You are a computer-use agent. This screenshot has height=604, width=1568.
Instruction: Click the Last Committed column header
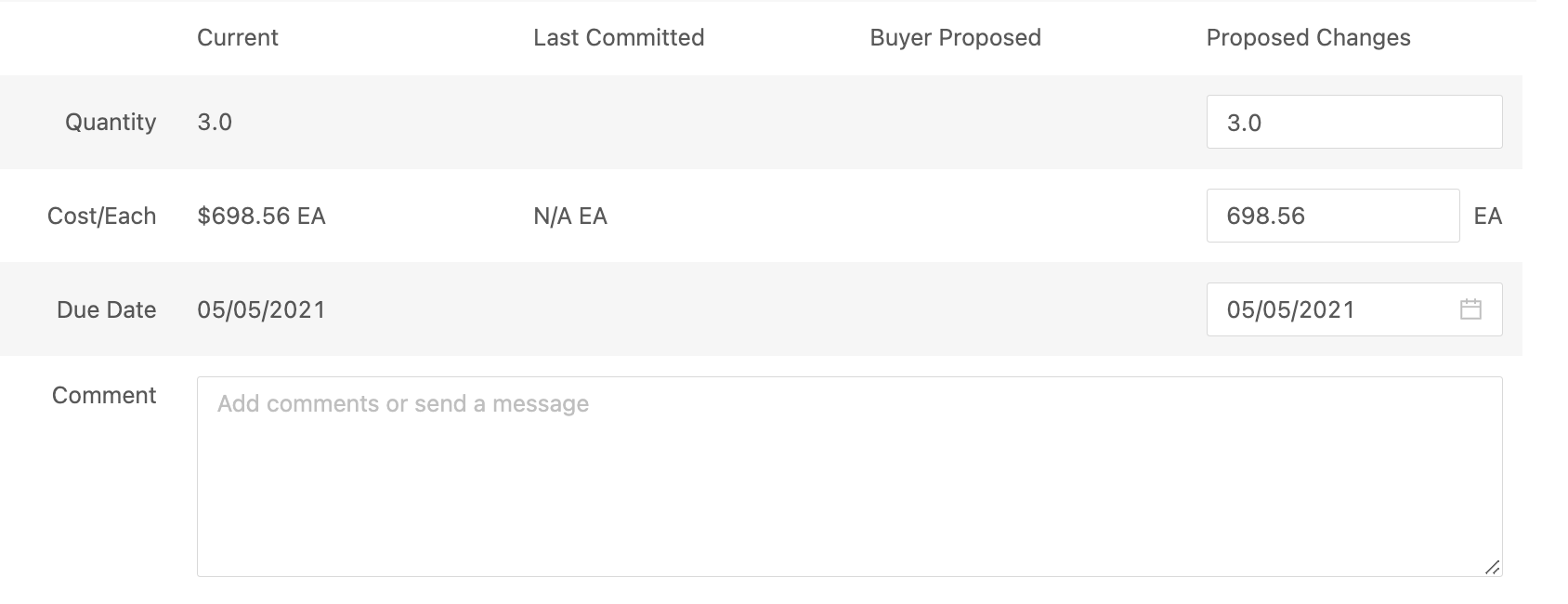pyautogui.click(x=619, y=38)
